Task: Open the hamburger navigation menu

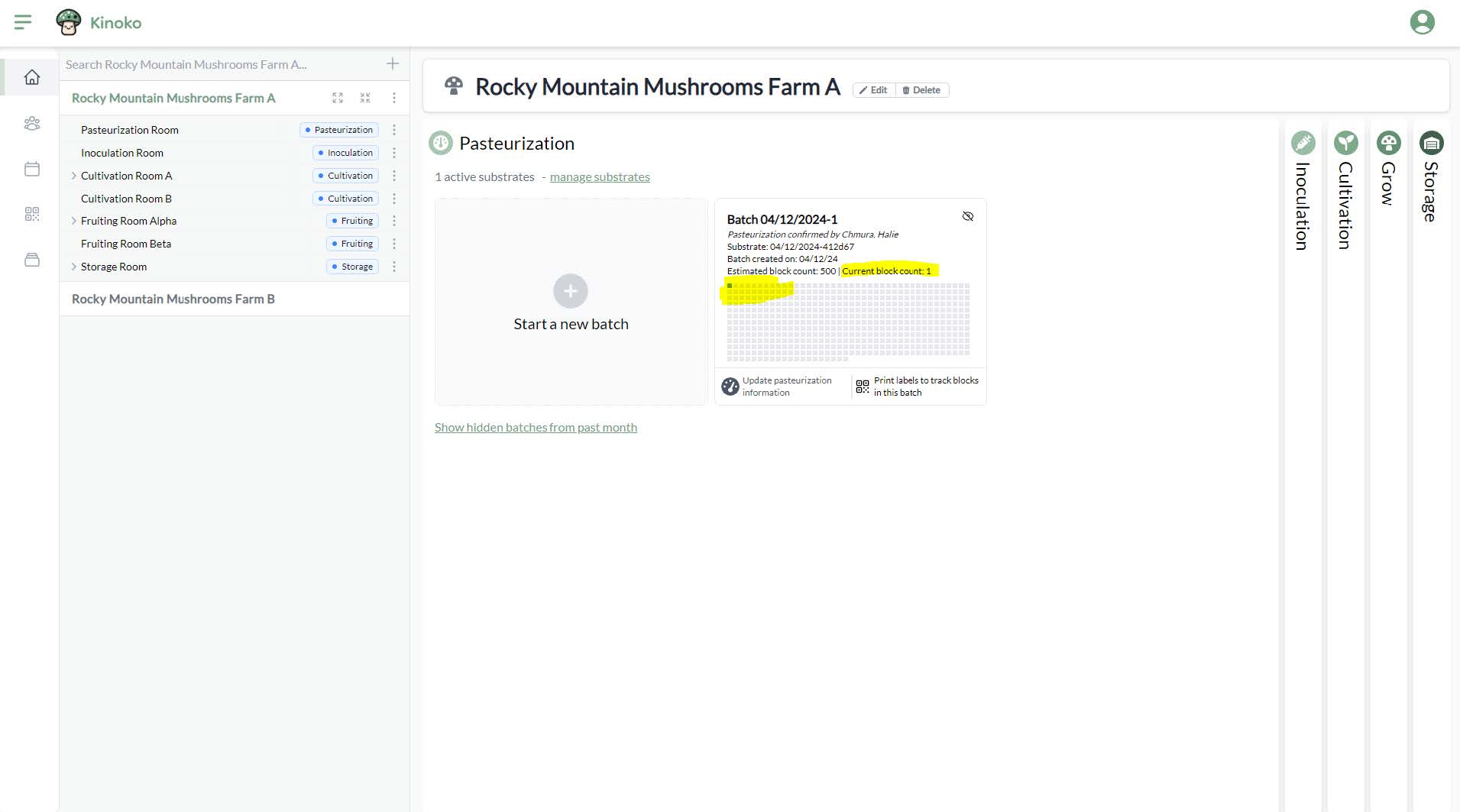Action: coord(23,22)
